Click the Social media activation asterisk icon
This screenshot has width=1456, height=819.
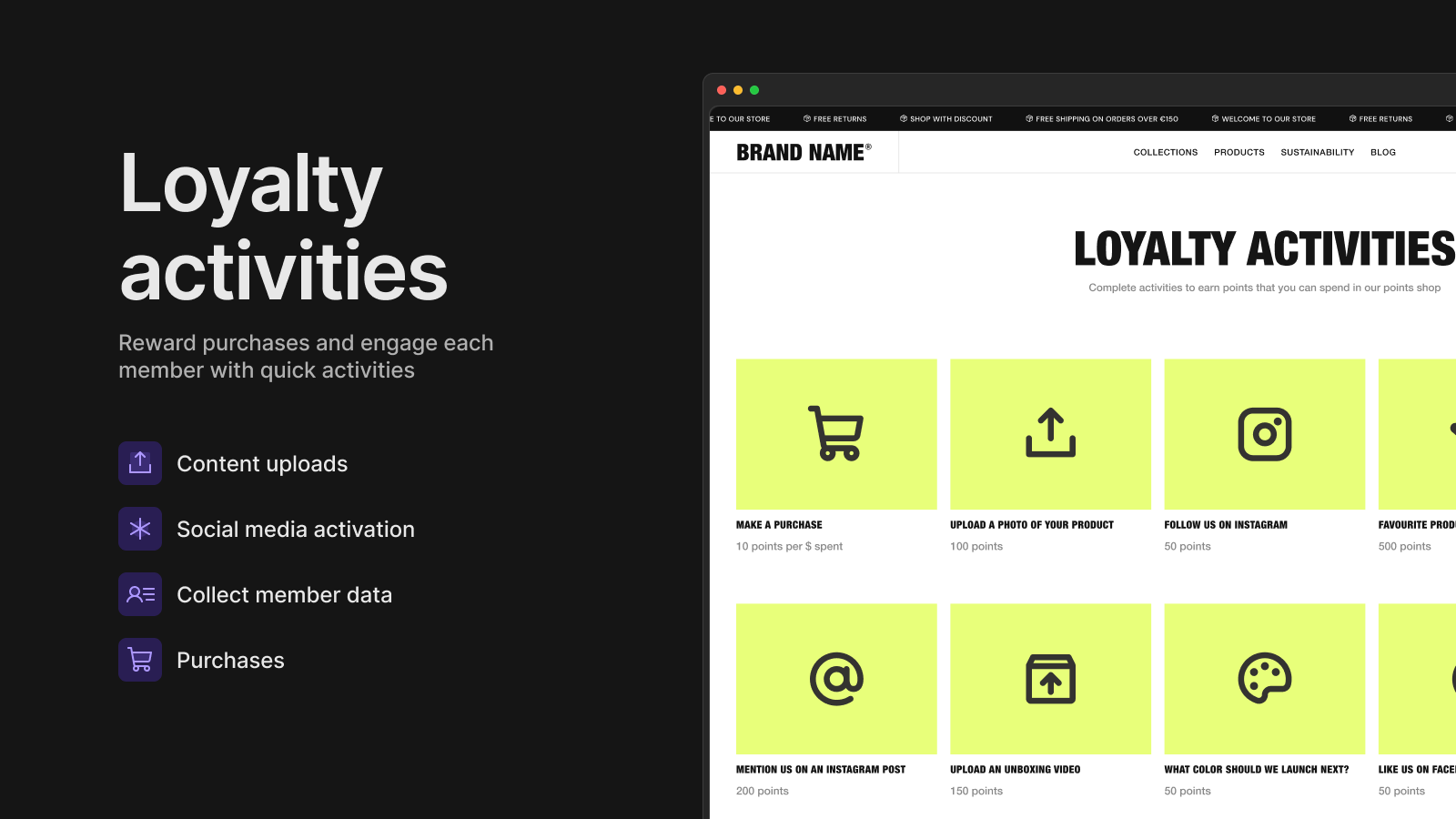[139, 529]
